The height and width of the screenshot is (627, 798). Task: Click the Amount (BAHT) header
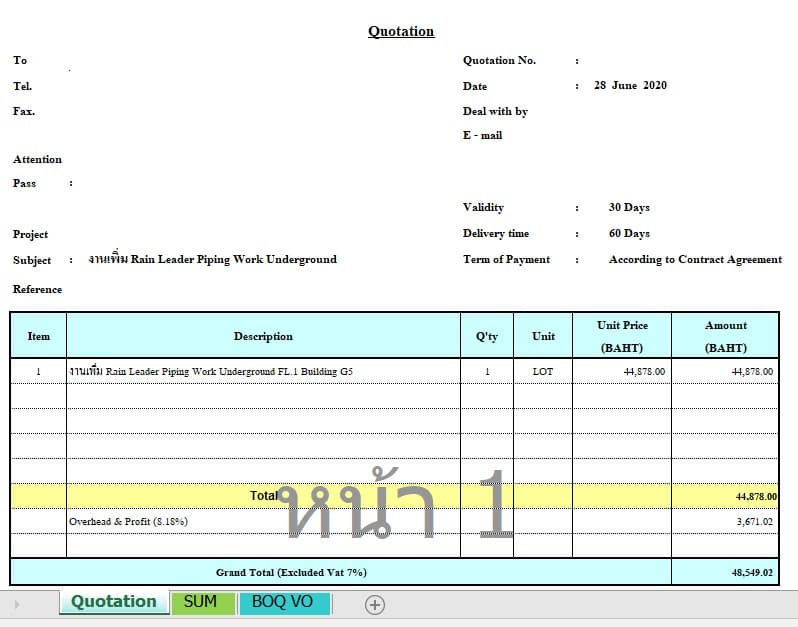click(725, 336)
